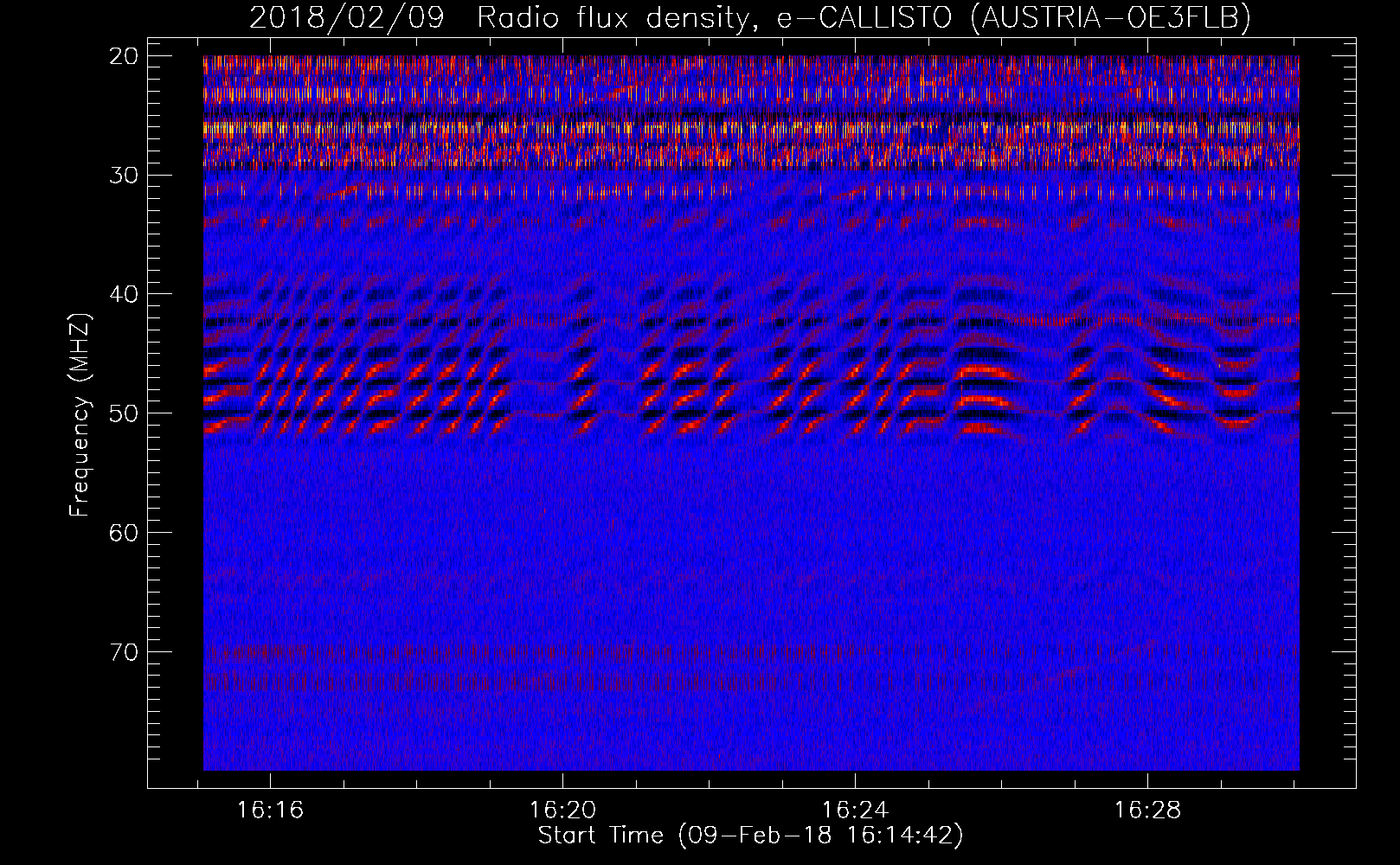Image resolution: width=1400 pixels, height=865 pixels.
Task: Click the 40 frequency tick label
Action: (125, 294)
